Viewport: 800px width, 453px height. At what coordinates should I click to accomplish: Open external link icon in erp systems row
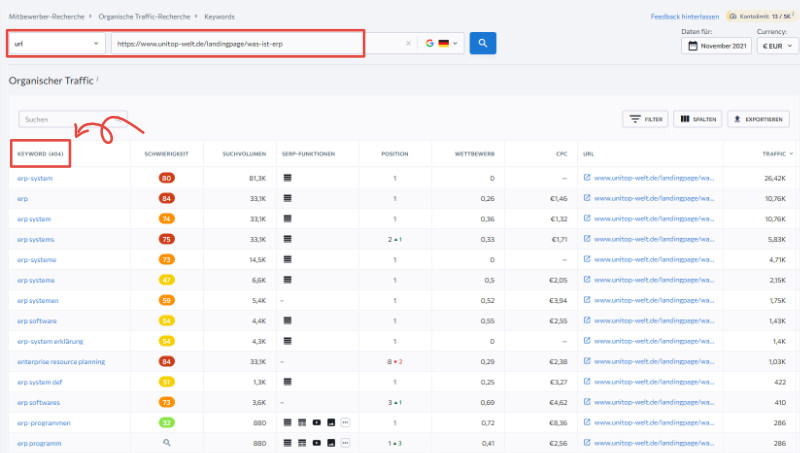pos(587,239)
